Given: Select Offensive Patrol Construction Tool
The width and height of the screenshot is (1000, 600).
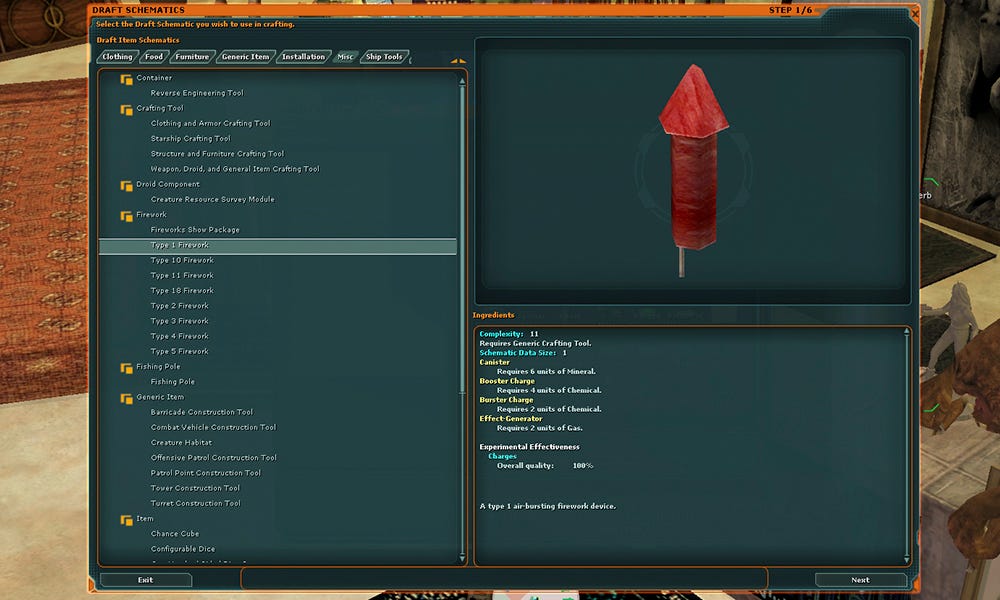Looking at the screenshot, I should click(x=214, y=458).
